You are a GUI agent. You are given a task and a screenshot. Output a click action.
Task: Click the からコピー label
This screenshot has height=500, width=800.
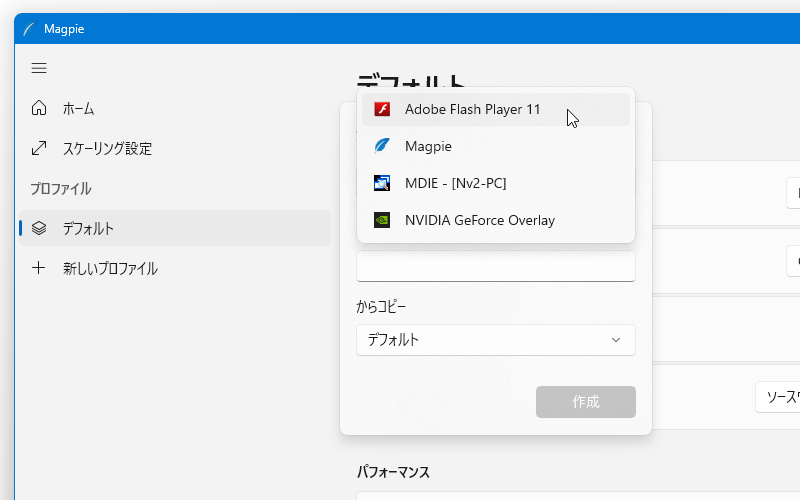pos(381,307)
